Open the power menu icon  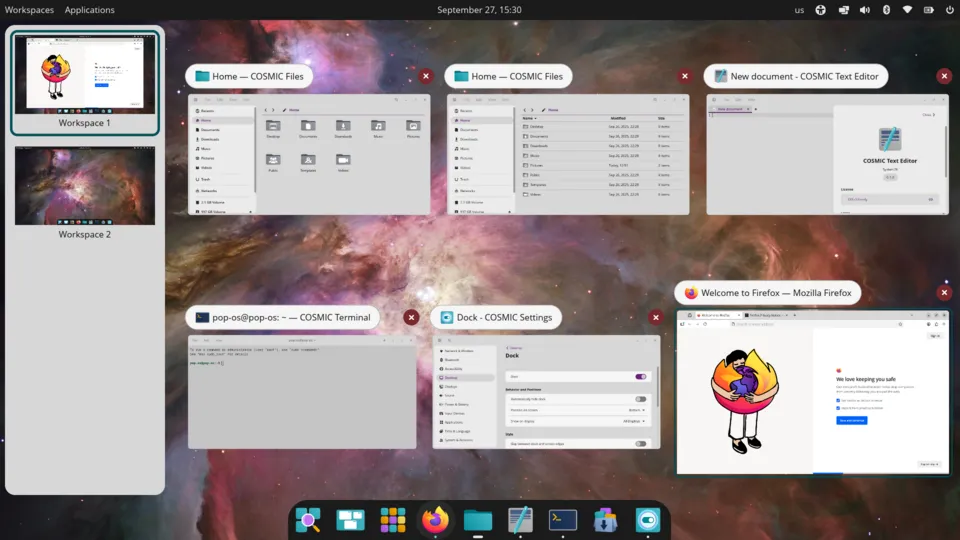950,10
